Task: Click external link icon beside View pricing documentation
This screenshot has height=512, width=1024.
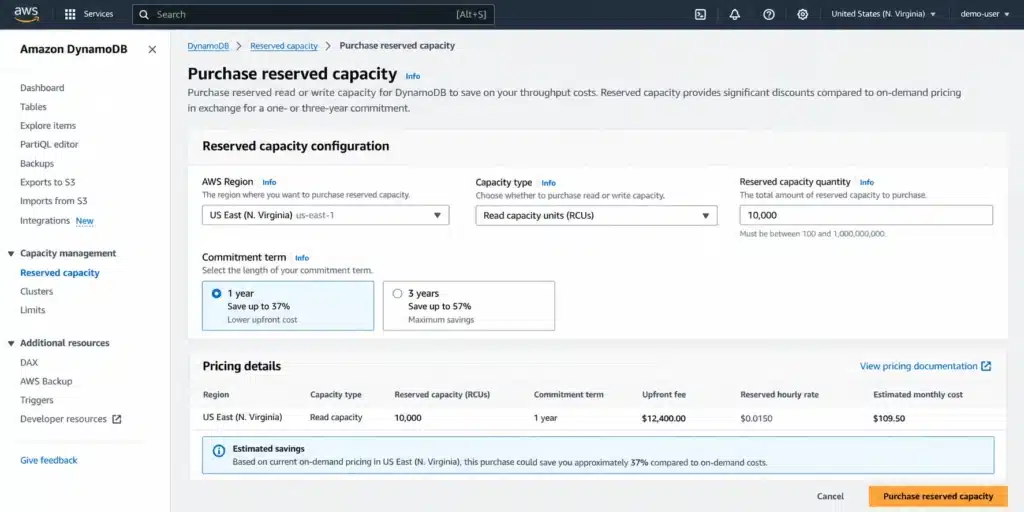Action: click(x=986, y=366)
